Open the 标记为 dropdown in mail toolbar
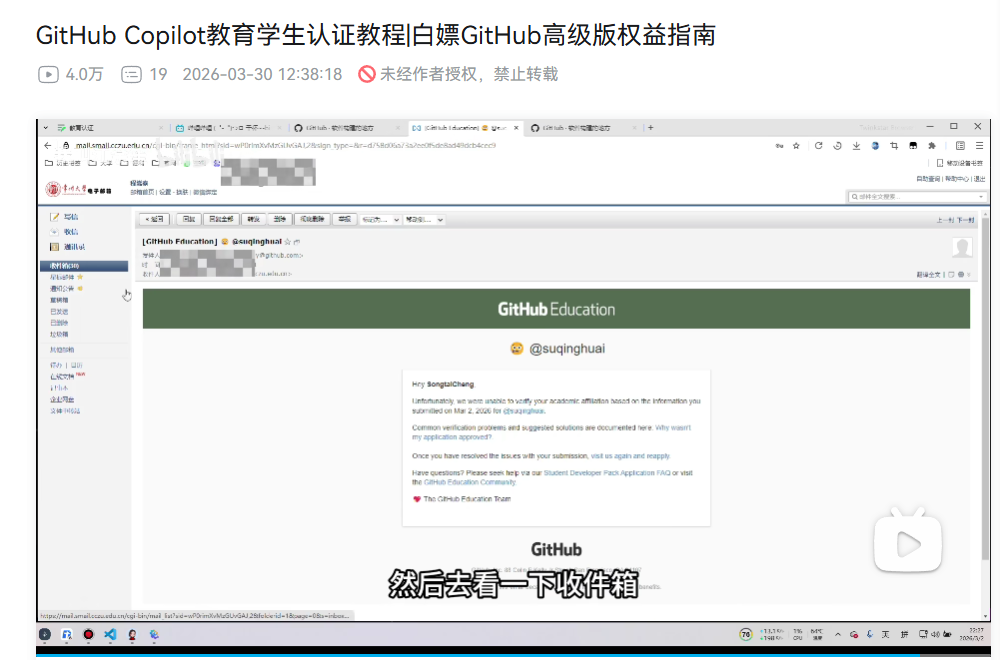Screen dimensions: 1000x660 click(x=380, y=219)
